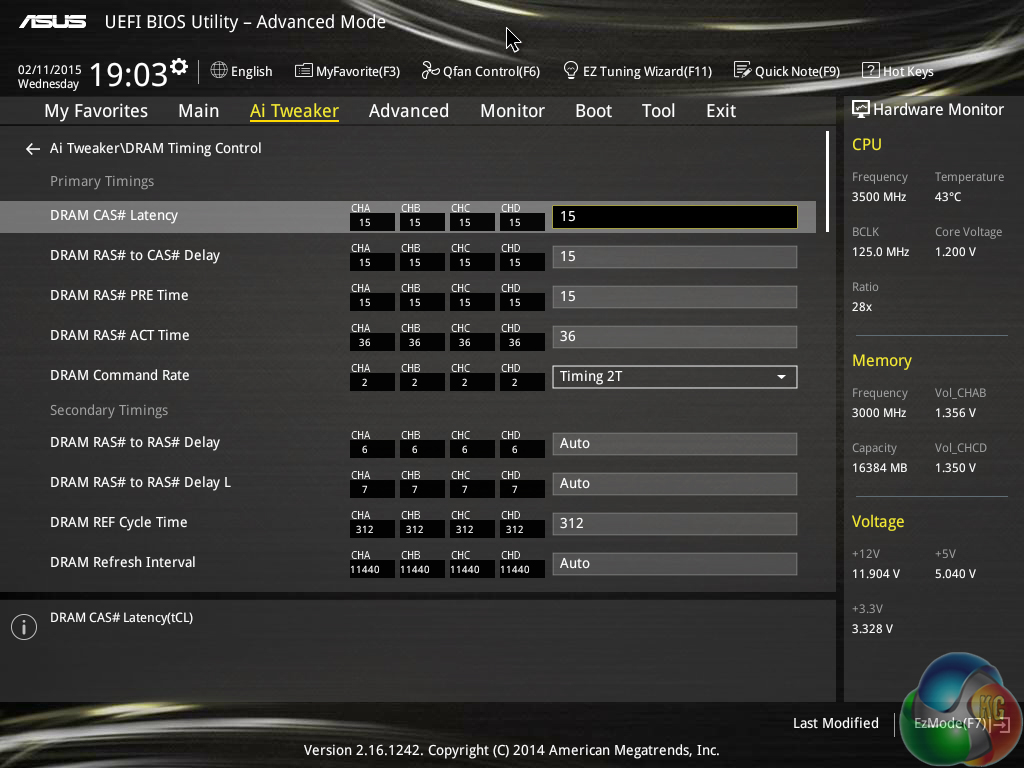Open the My Favorites tab
The width and height of the screenshot is (1024, 768).
[96, 111]
